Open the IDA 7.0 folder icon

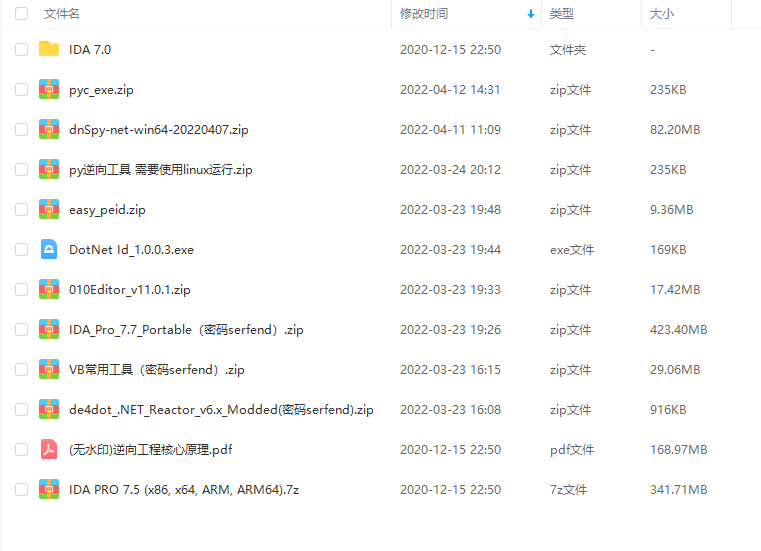(49, 49)
